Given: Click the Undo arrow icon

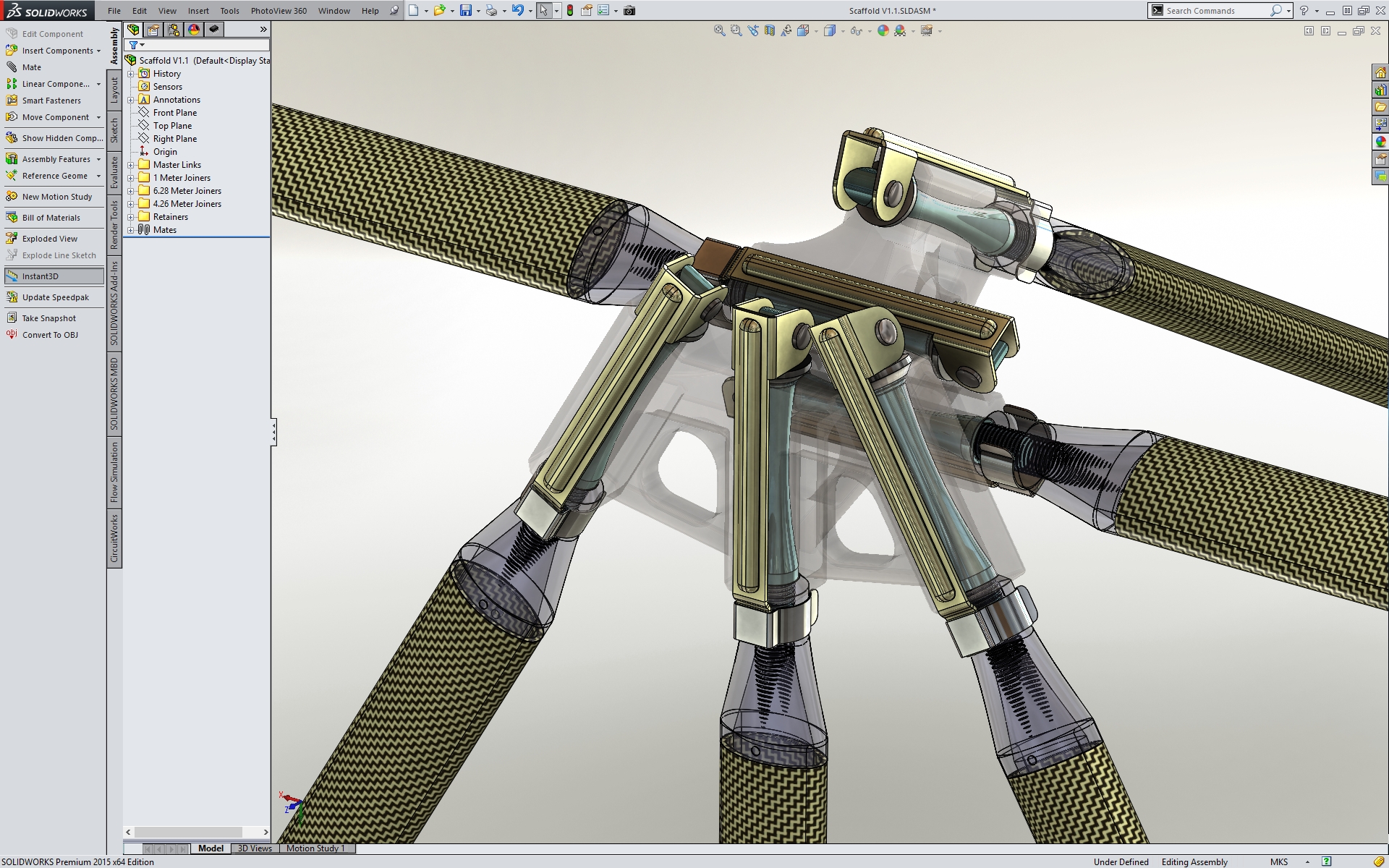Looking at the screenshot, I should point(517,11).
